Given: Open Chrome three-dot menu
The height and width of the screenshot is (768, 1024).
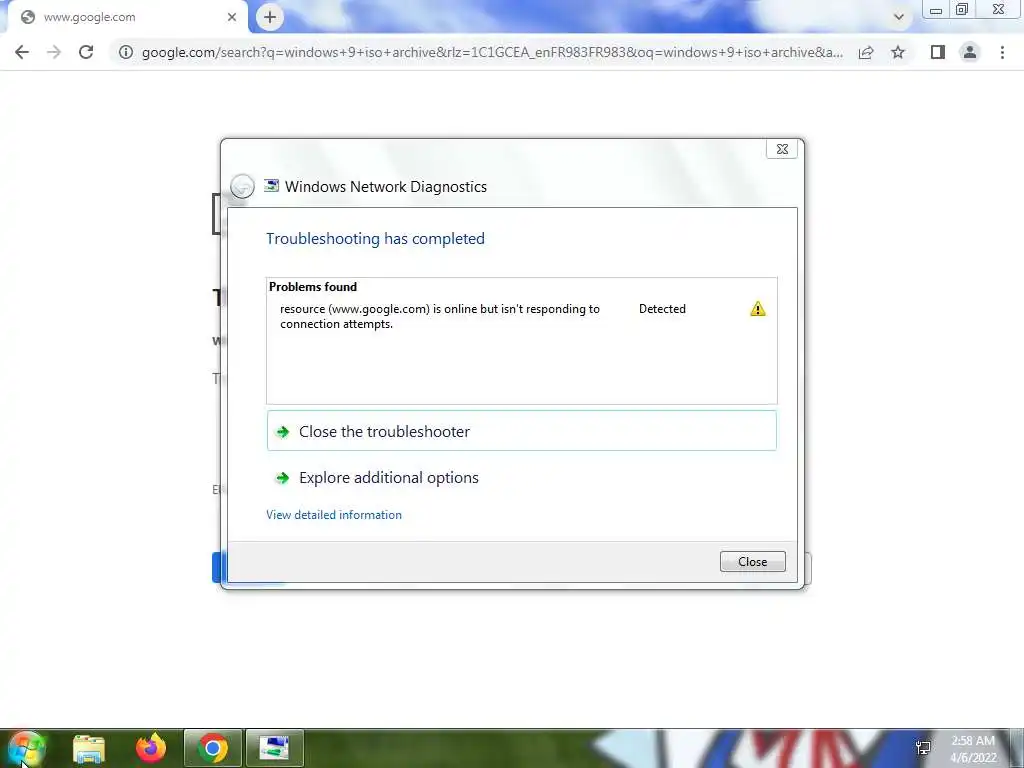Looking at the screenshot, I should coord(1002,52).
